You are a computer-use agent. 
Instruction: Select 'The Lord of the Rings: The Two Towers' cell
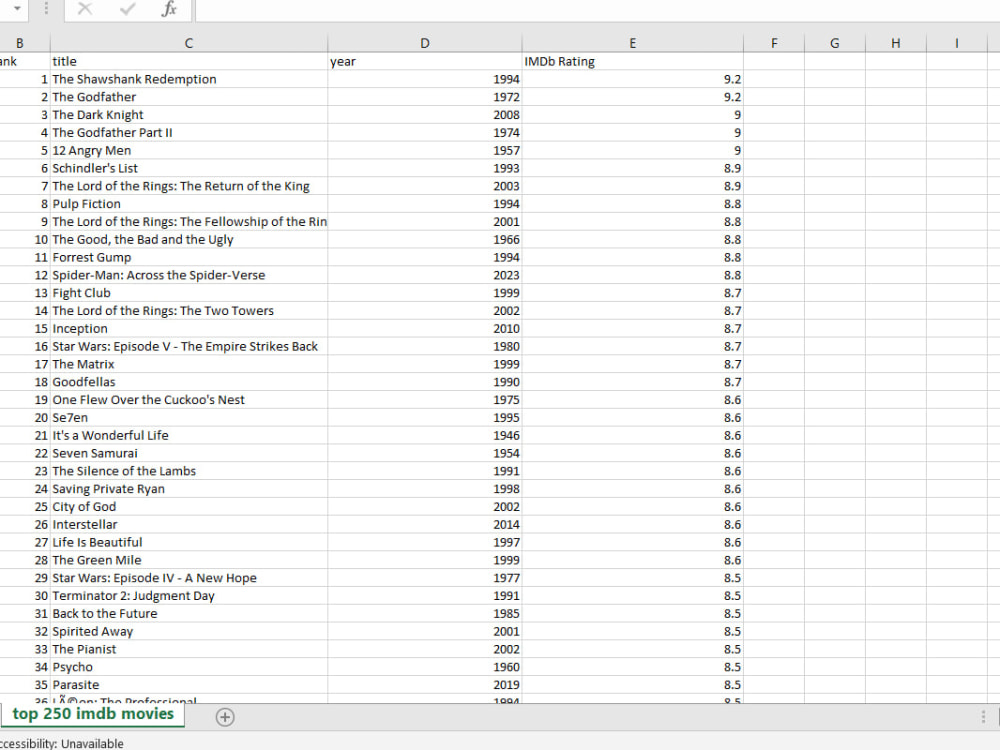189,311
